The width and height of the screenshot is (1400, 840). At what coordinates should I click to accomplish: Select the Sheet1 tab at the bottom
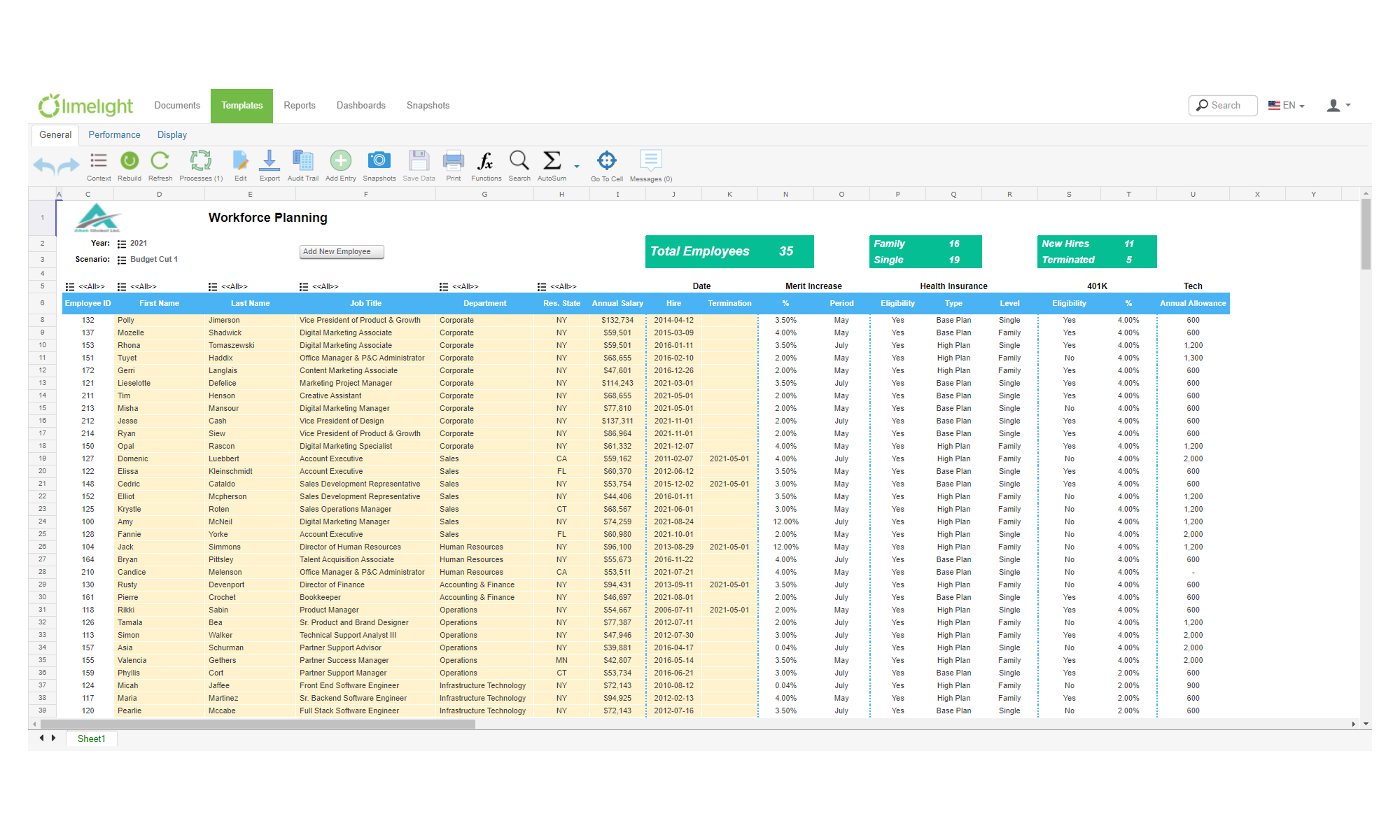tap(91, 738)
